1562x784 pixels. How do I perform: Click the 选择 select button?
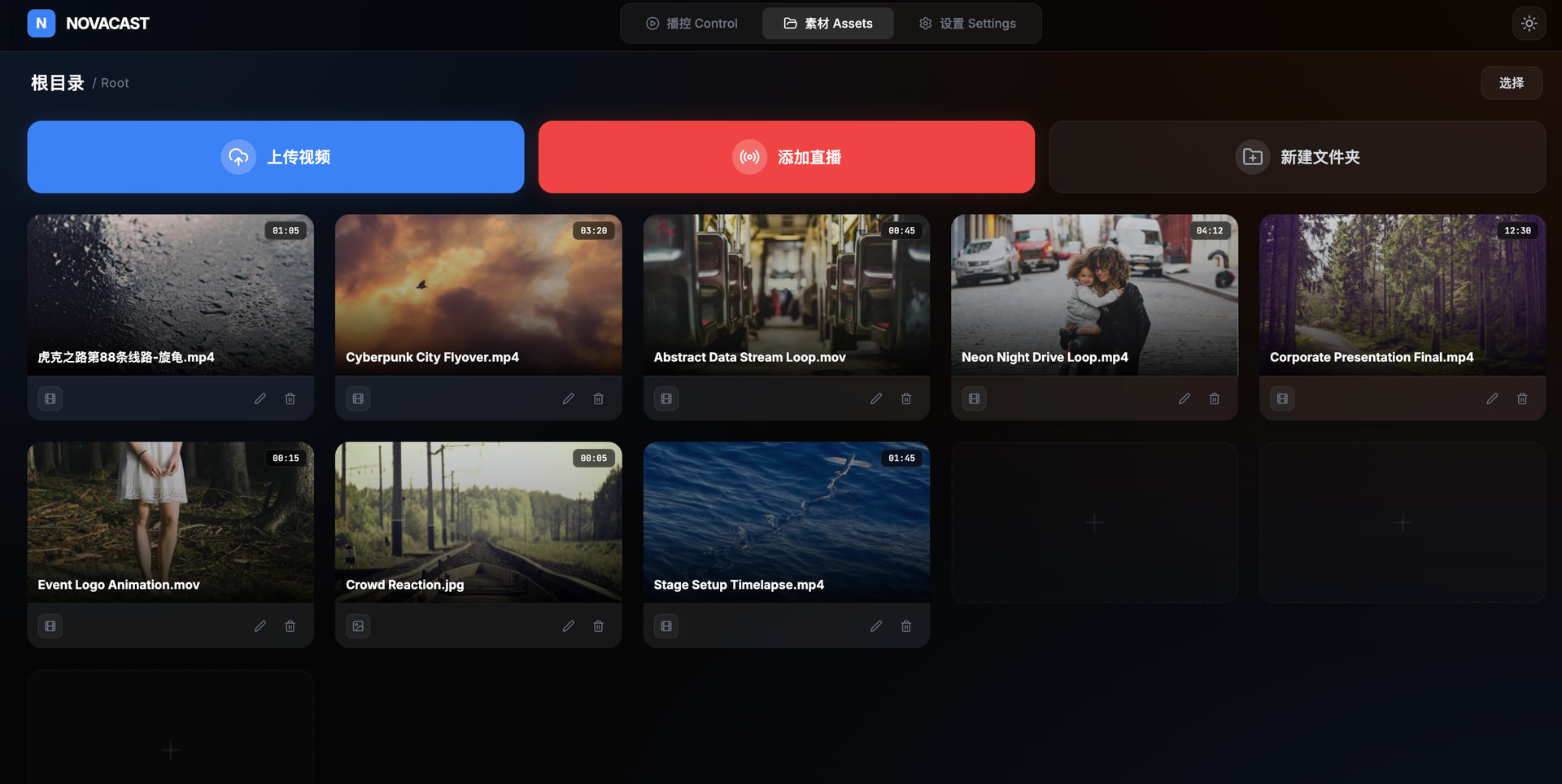pos(1512,83)
